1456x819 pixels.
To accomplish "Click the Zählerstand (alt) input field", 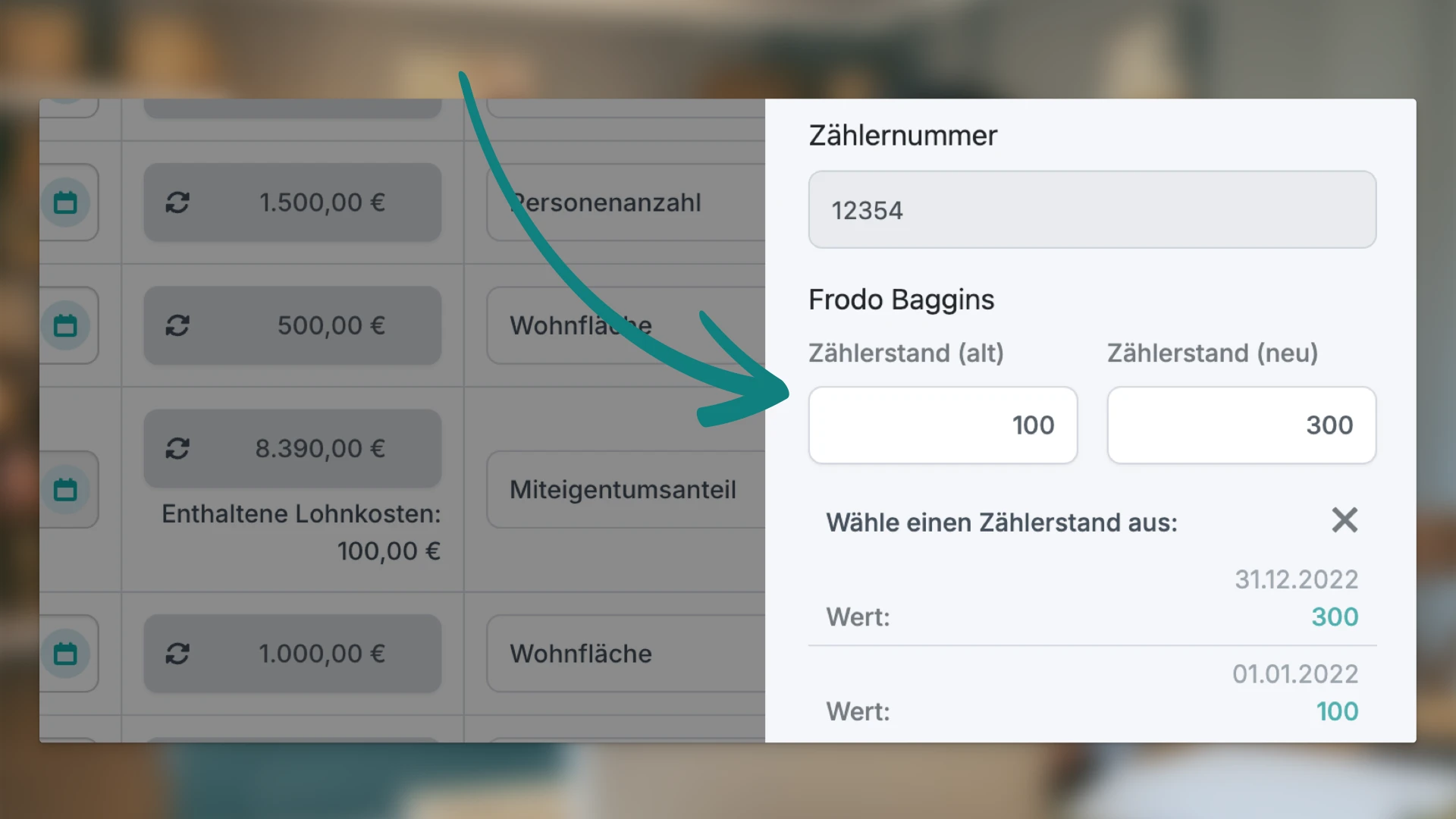I will tap(943, 425).
